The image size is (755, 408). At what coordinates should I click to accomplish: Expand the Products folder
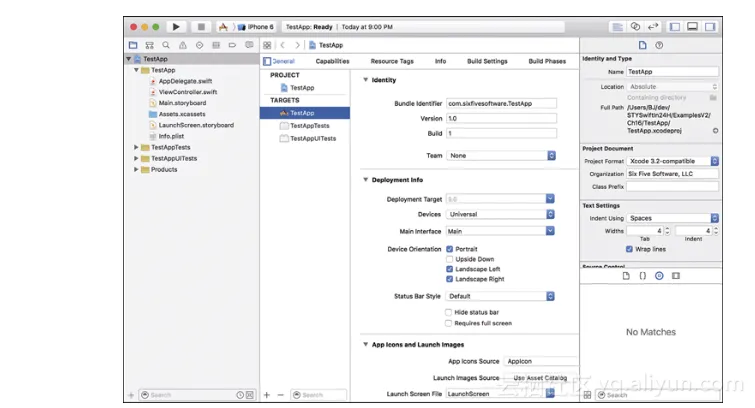pyautogui.click(x=136, y=170)
